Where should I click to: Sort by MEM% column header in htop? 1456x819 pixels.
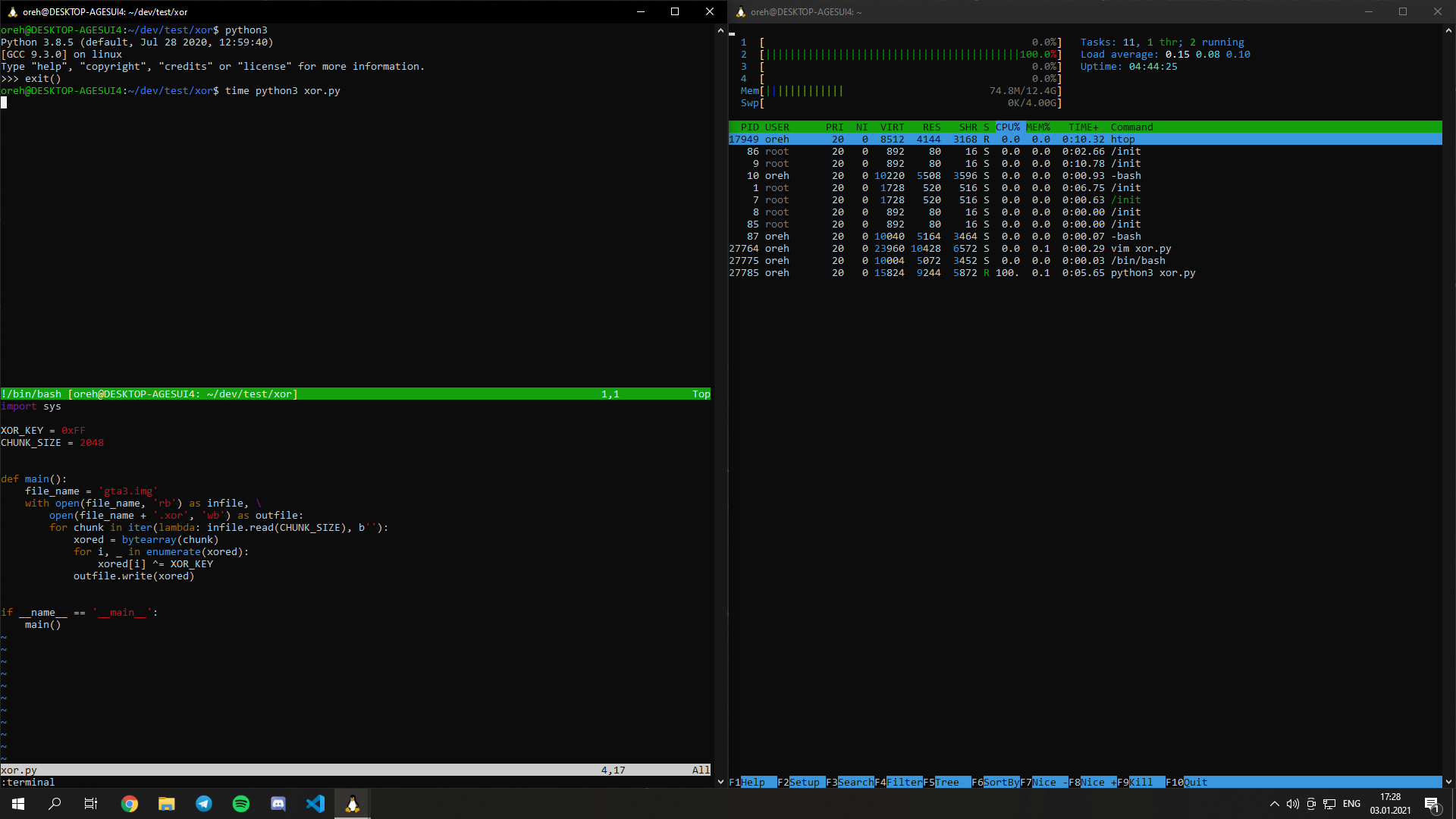pos(1038,127)
